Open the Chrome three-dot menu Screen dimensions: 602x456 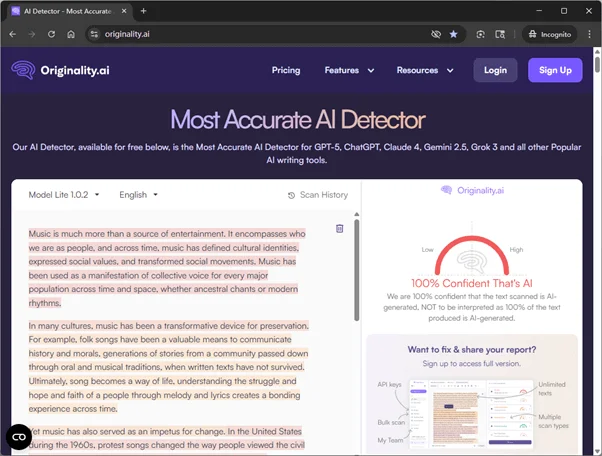tap(589, 34)
